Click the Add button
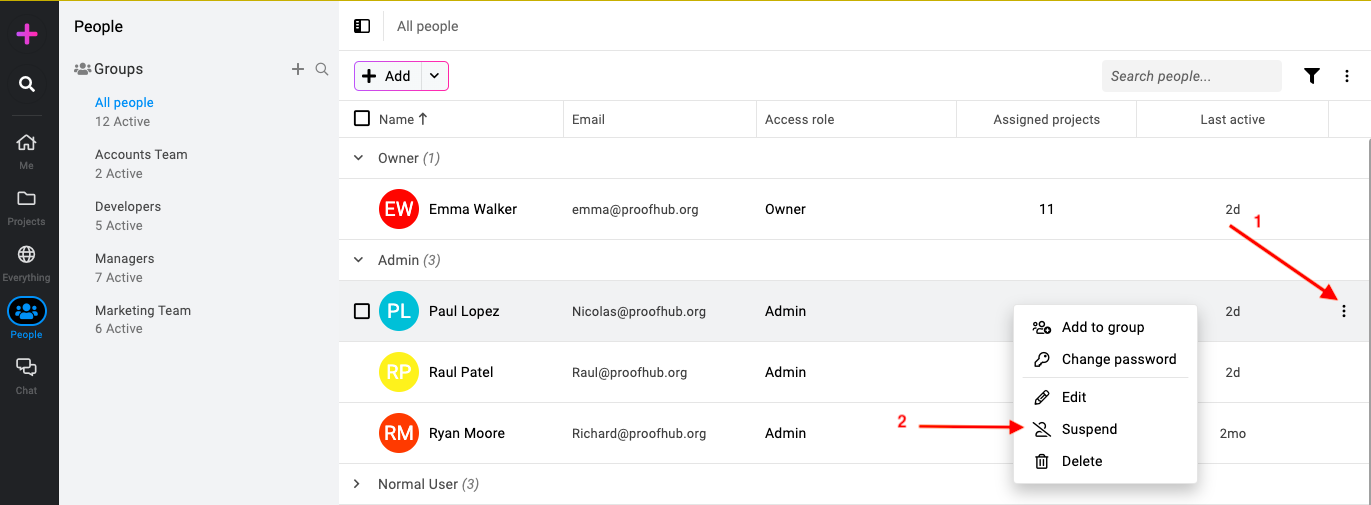1371x505 pixels. pyautogui.click(x=387, y=76)
